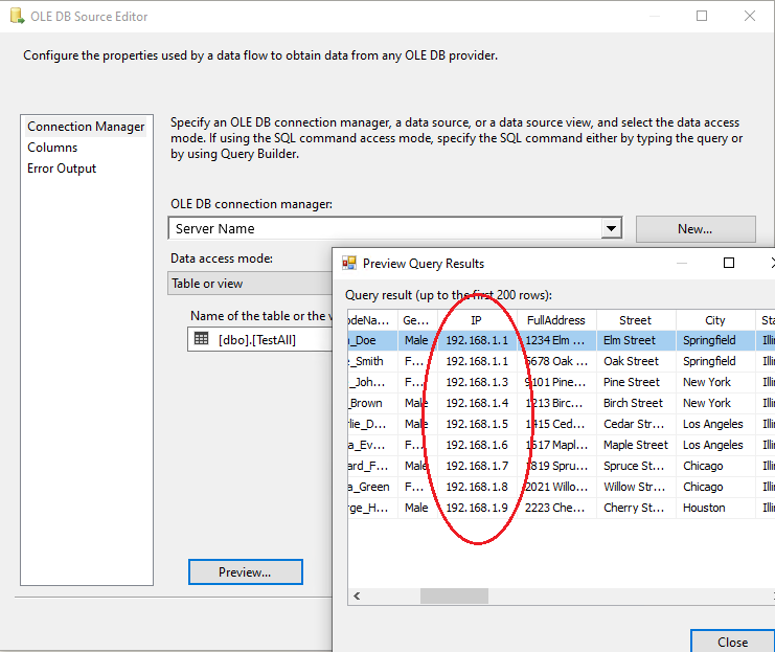Click the Elm Street cell
Image resolution: width=775 pixels, height=652 pixels.
tap(636, 340)
